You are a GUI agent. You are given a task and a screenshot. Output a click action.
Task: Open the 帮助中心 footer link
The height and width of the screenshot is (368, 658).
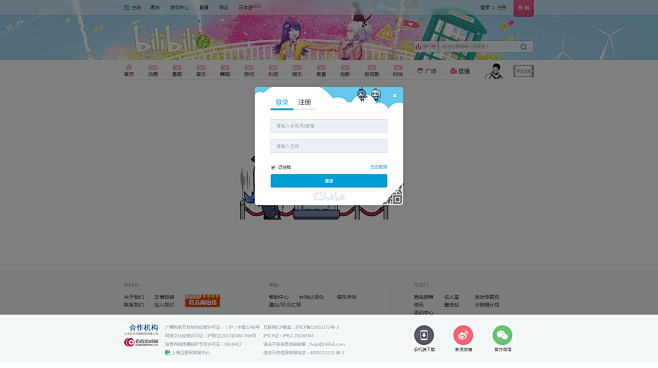tap(279, 297)
